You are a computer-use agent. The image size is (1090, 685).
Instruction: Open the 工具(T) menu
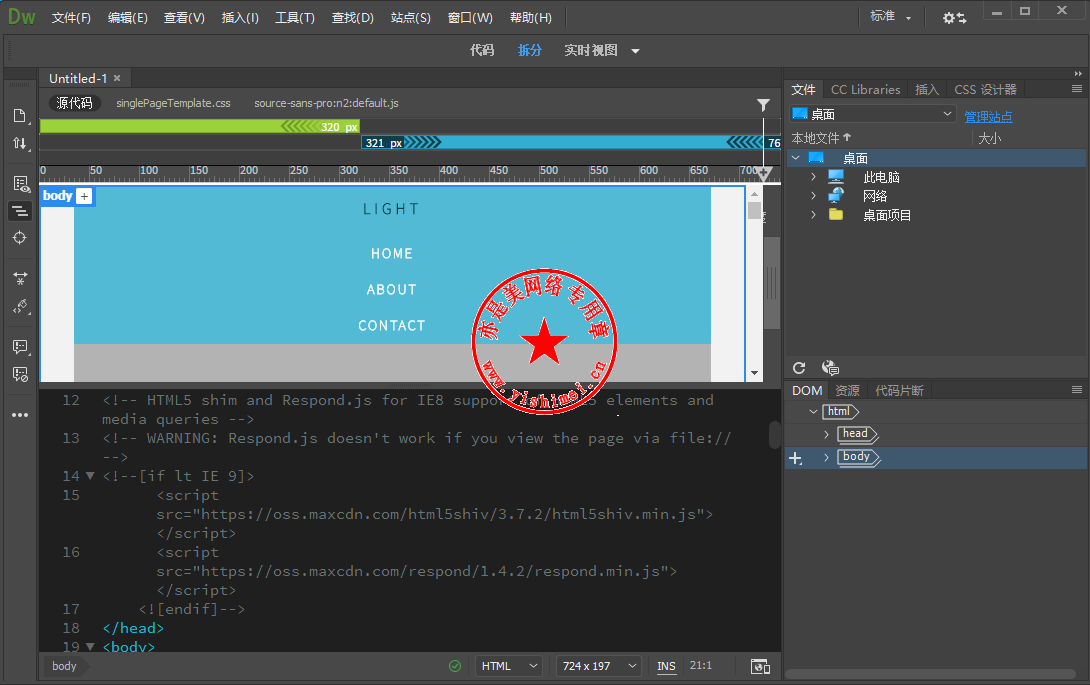295,17
